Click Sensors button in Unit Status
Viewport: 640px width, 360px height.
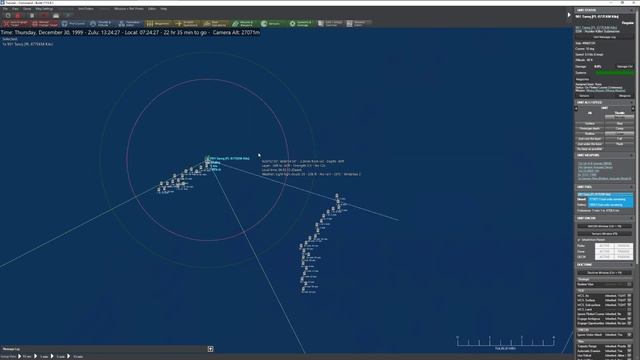[x=584, y=96]
